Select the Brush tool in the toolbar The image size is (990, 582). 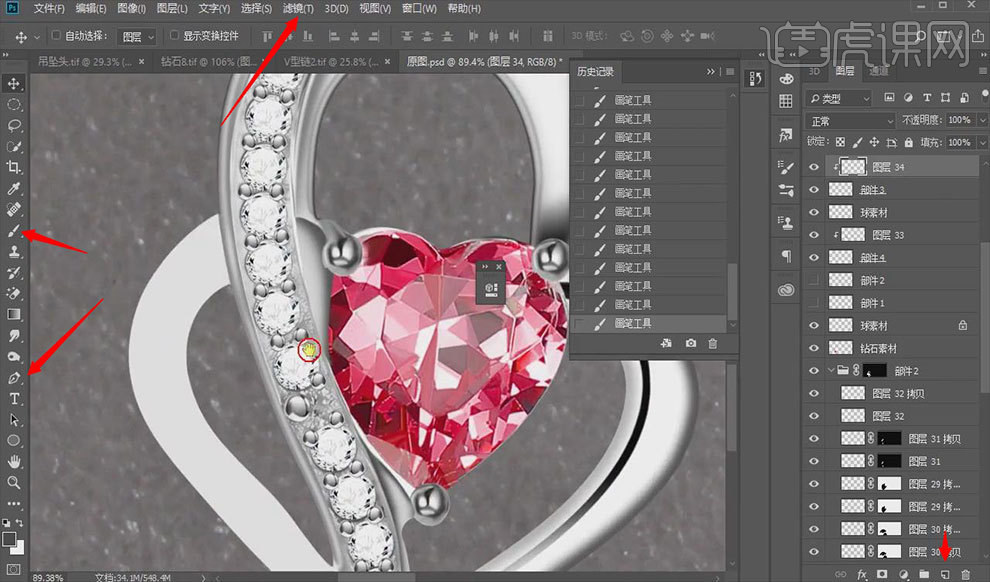[14, 230]
